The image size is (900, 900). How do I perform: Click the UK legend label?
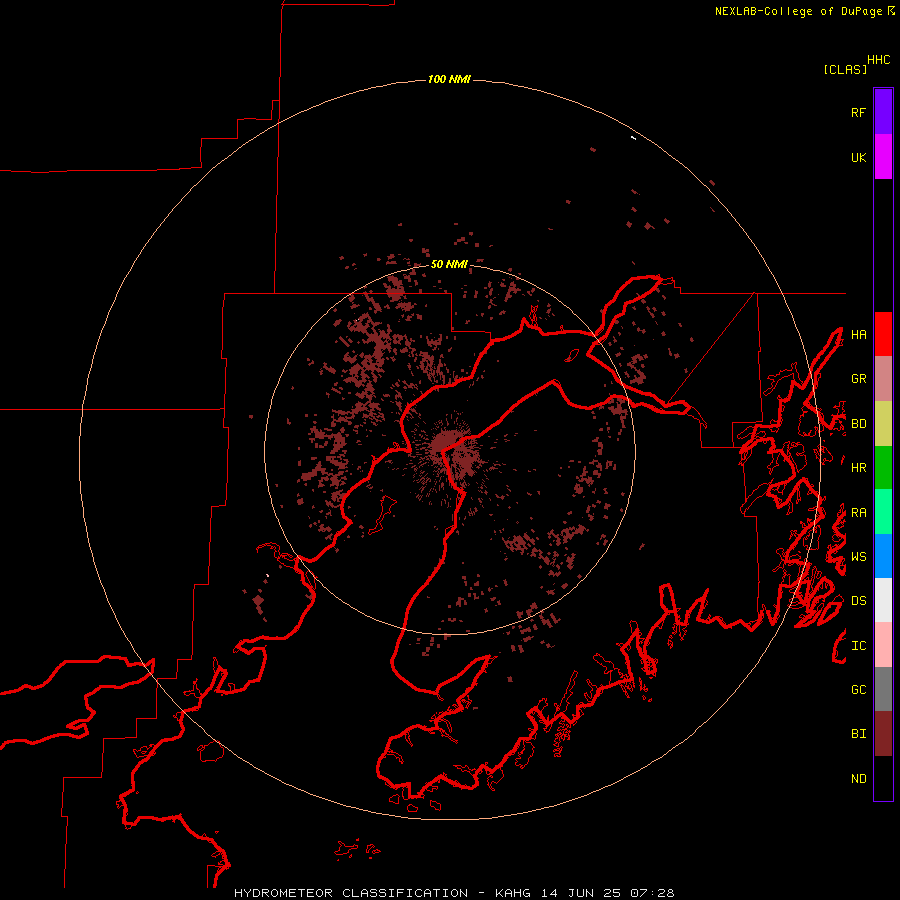858,157
